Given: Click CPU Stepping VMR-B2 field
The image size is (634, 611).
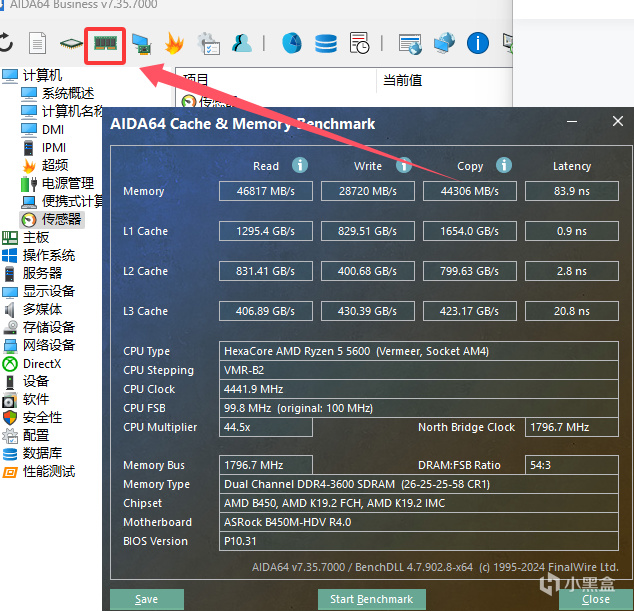Looking at the screenshot, I should [418, 370].
